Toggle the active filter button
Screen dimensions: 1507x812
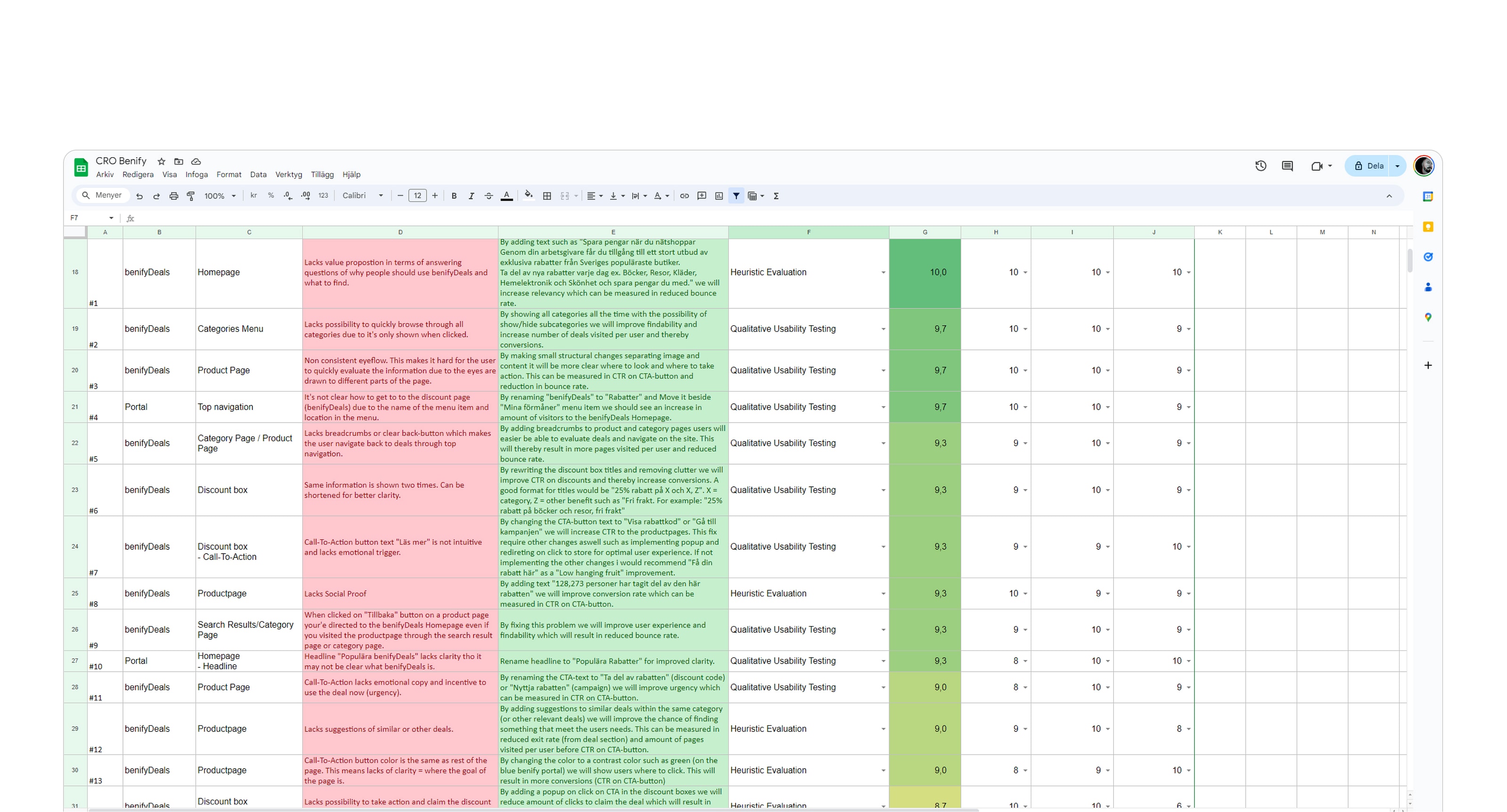pos(736,196)
